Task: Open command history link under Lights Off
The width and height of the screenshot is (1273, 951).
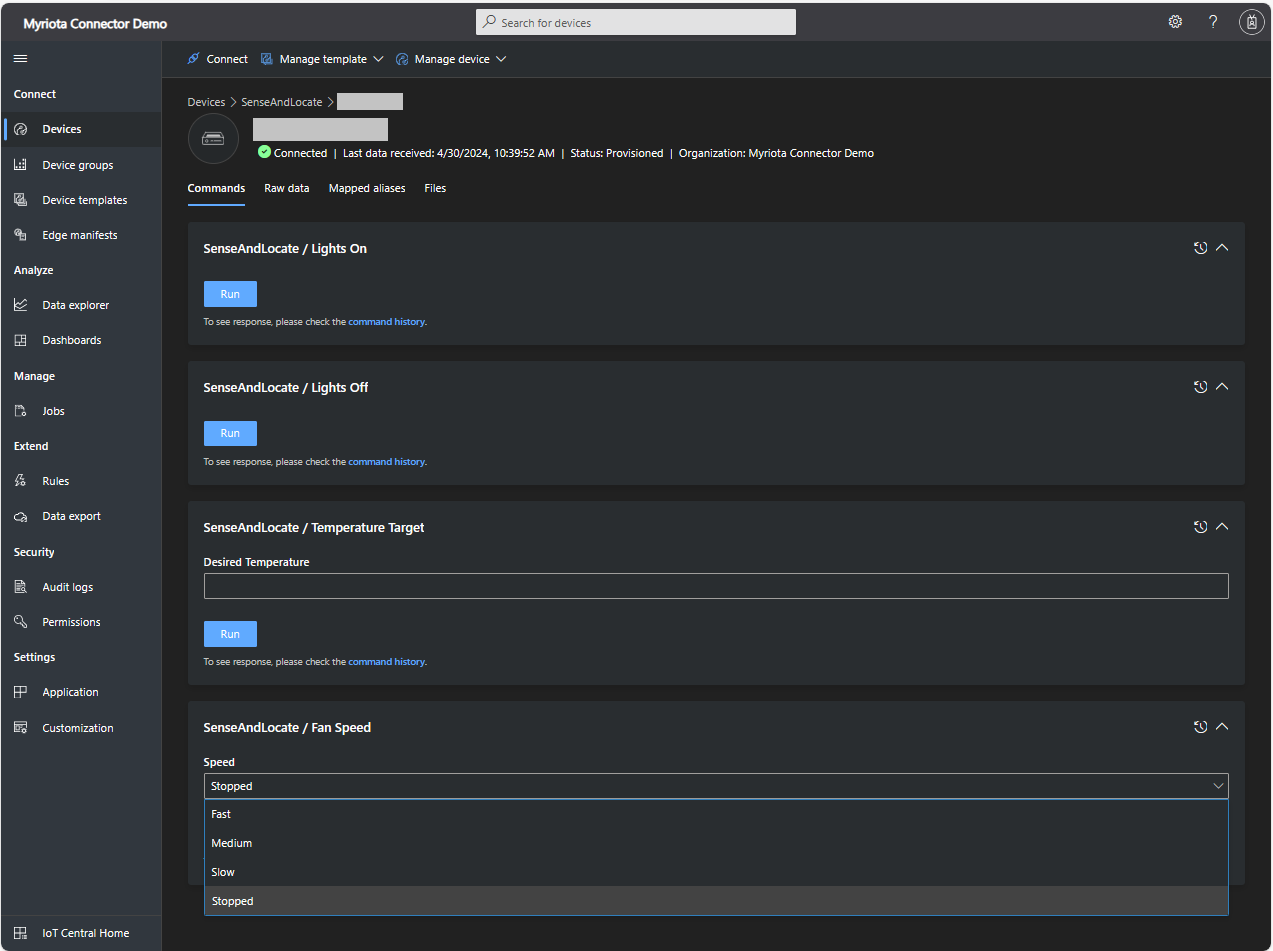Action: (x=386, y=462)
